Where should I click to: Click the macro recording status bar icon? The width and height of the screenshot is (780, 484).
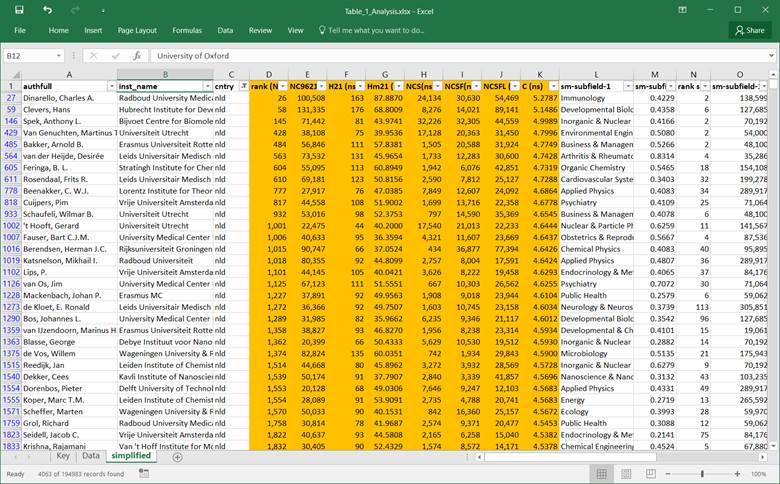click(x=144, y=473)
